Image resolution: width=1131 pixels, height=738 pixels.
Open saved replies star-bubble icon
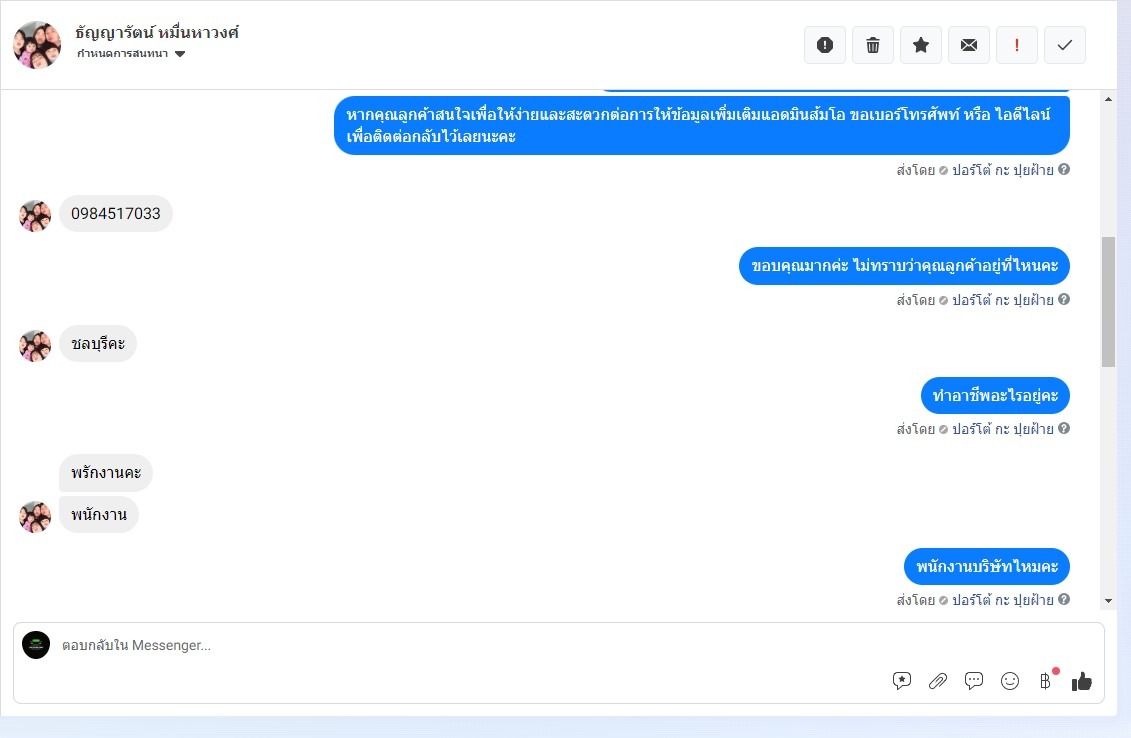[x=902, y=680]
